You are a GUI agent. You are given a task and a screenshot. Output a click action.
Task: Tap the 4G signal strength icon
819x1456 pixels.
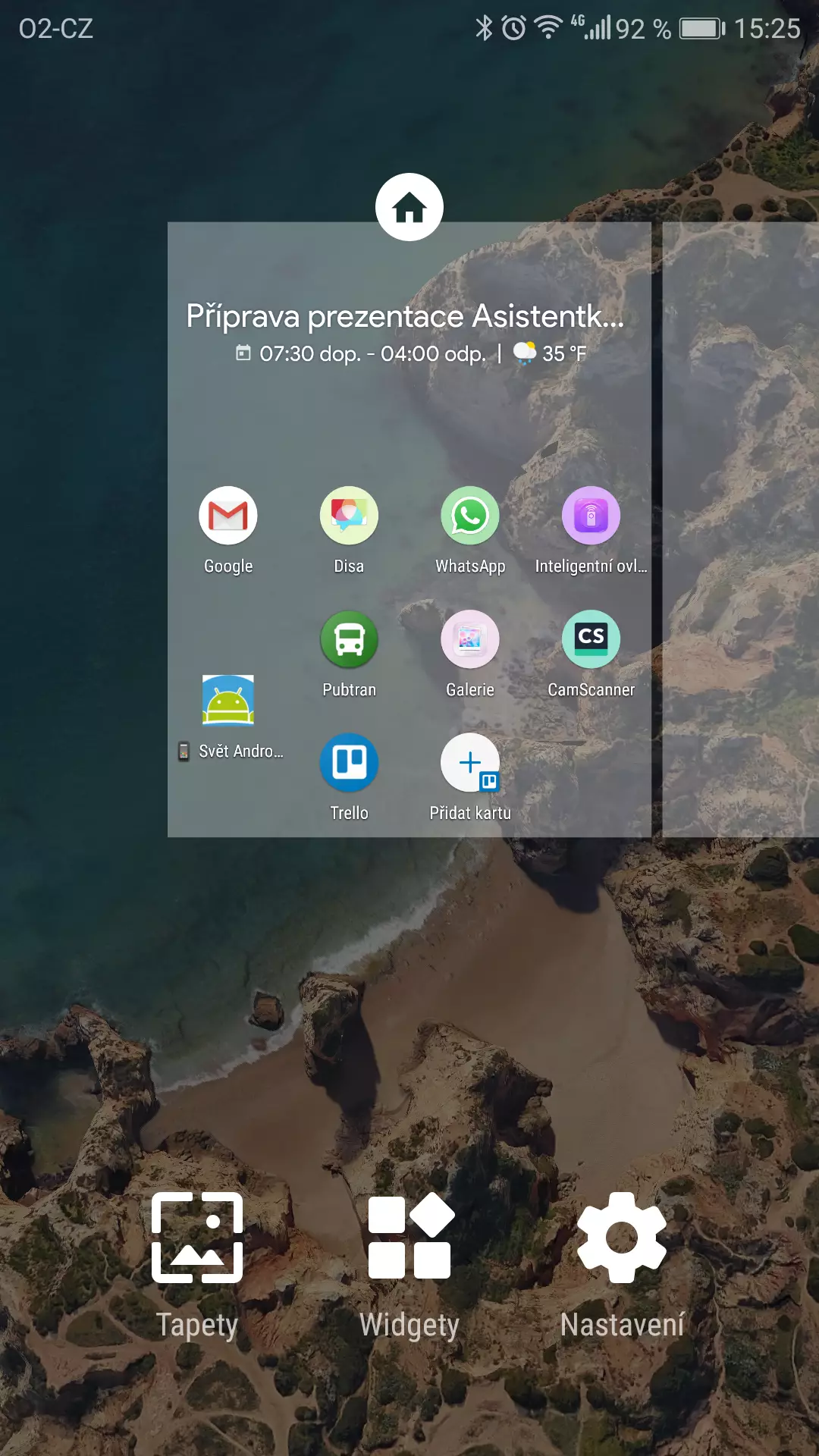pyautogui.click(x=591, y=28)
